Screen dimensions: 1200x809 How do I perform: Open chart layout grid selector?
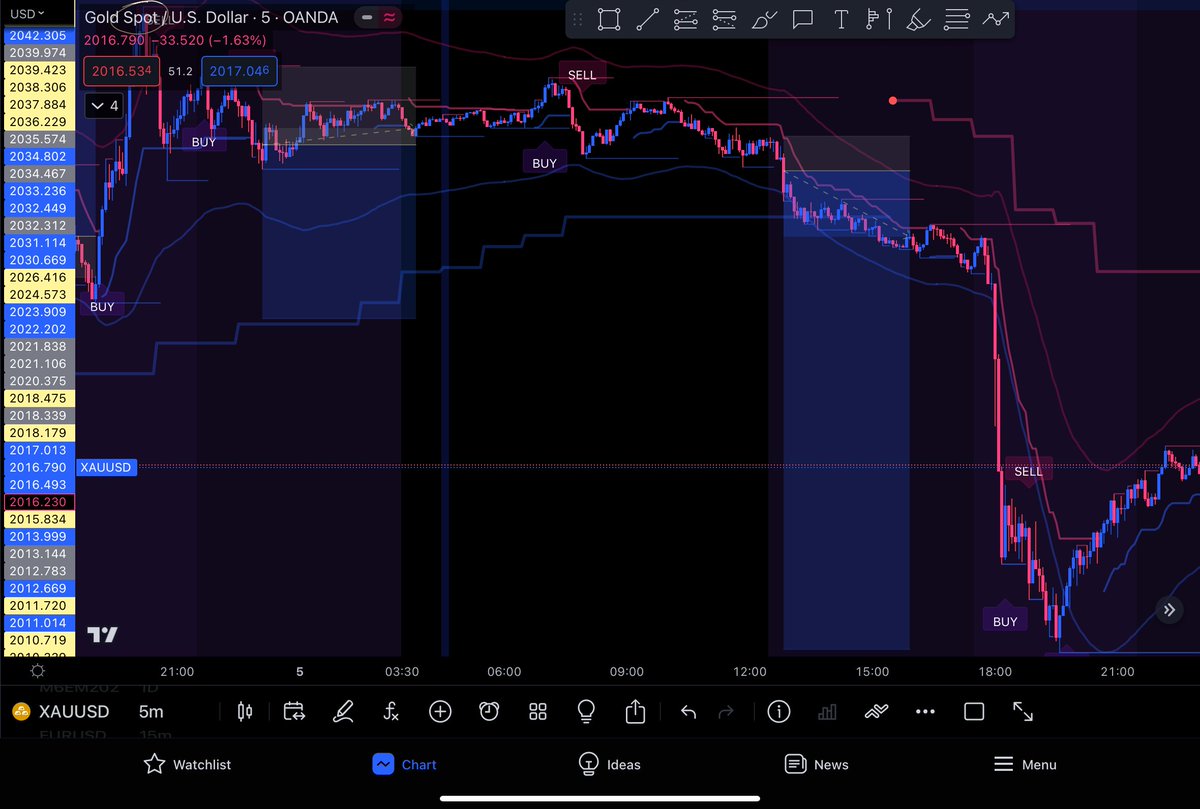[x=538, y=712]
